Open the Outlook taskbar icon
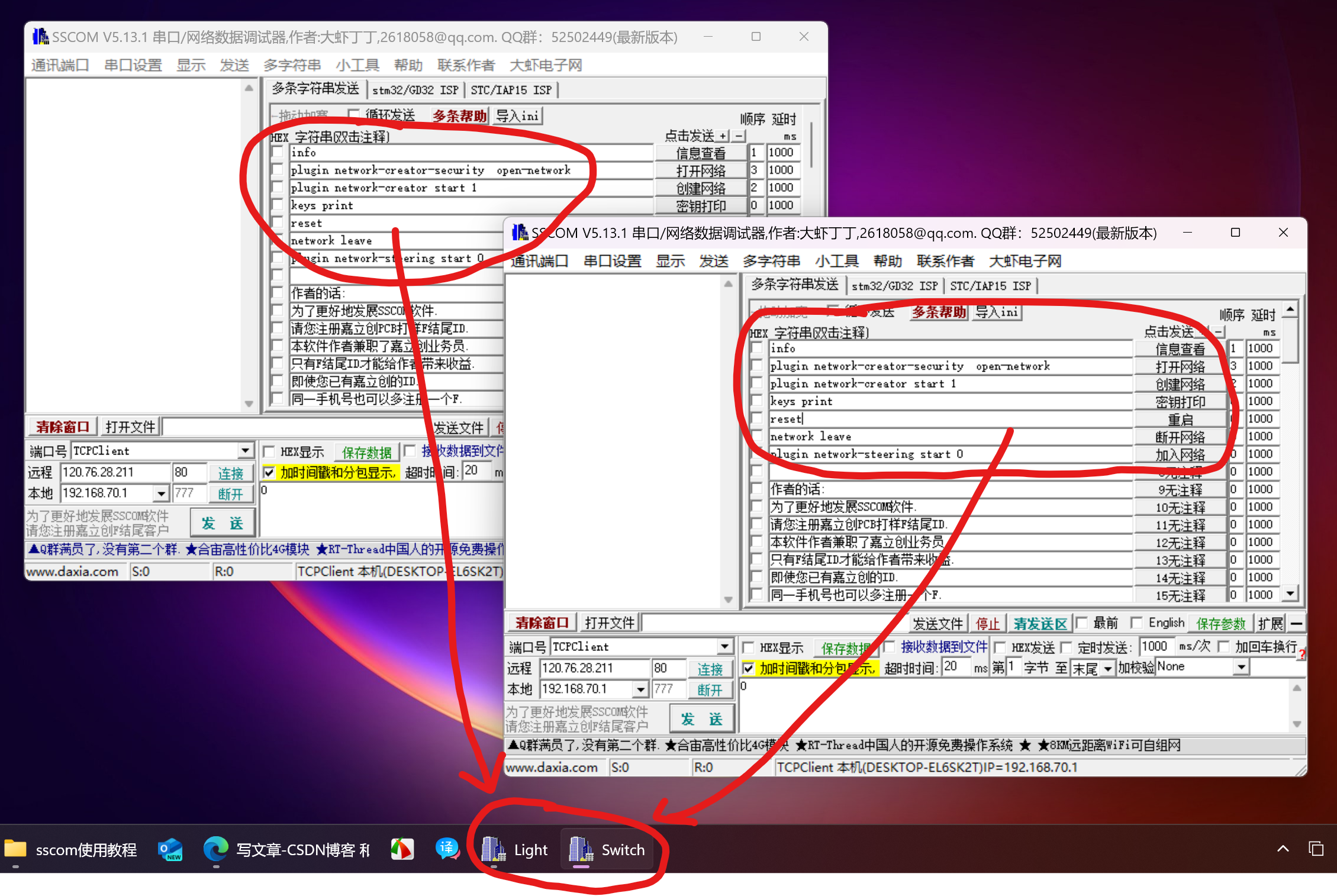The image size is (1337, 896). (170, 850)
